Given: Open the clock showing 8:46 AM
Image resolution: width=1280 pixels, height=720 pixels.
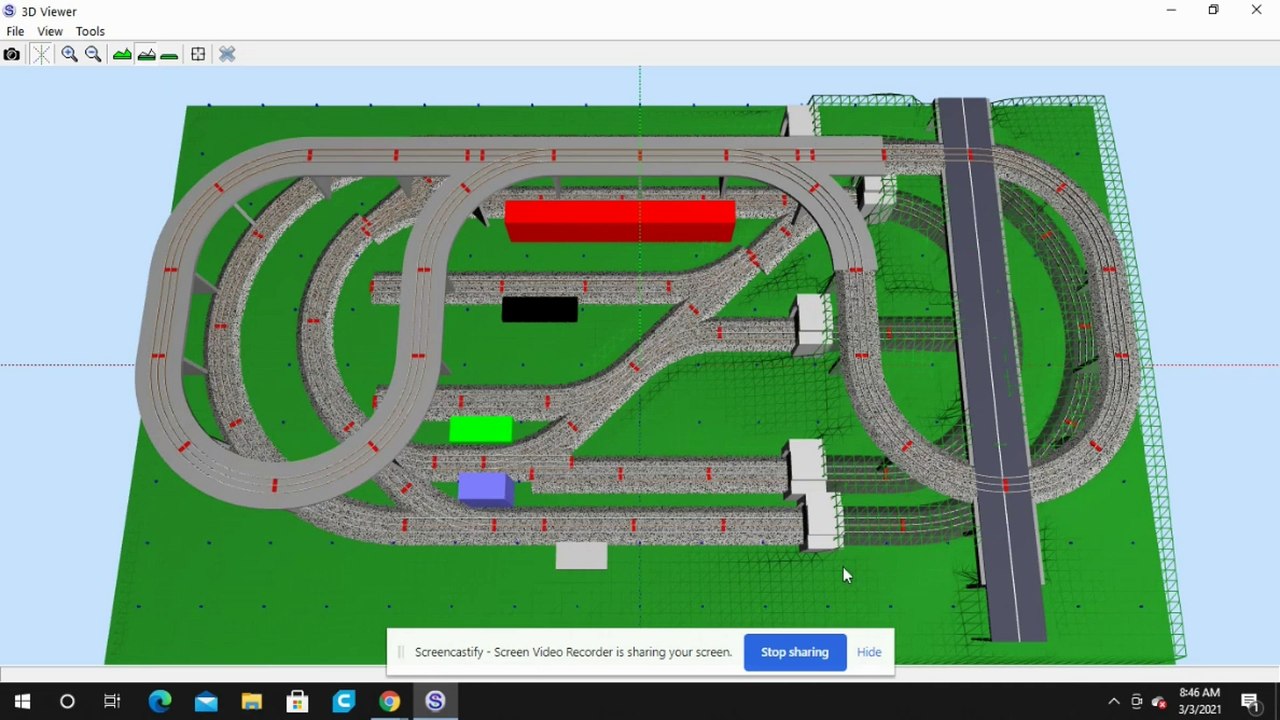Looking at the screenshot, I should point(1200,701).
